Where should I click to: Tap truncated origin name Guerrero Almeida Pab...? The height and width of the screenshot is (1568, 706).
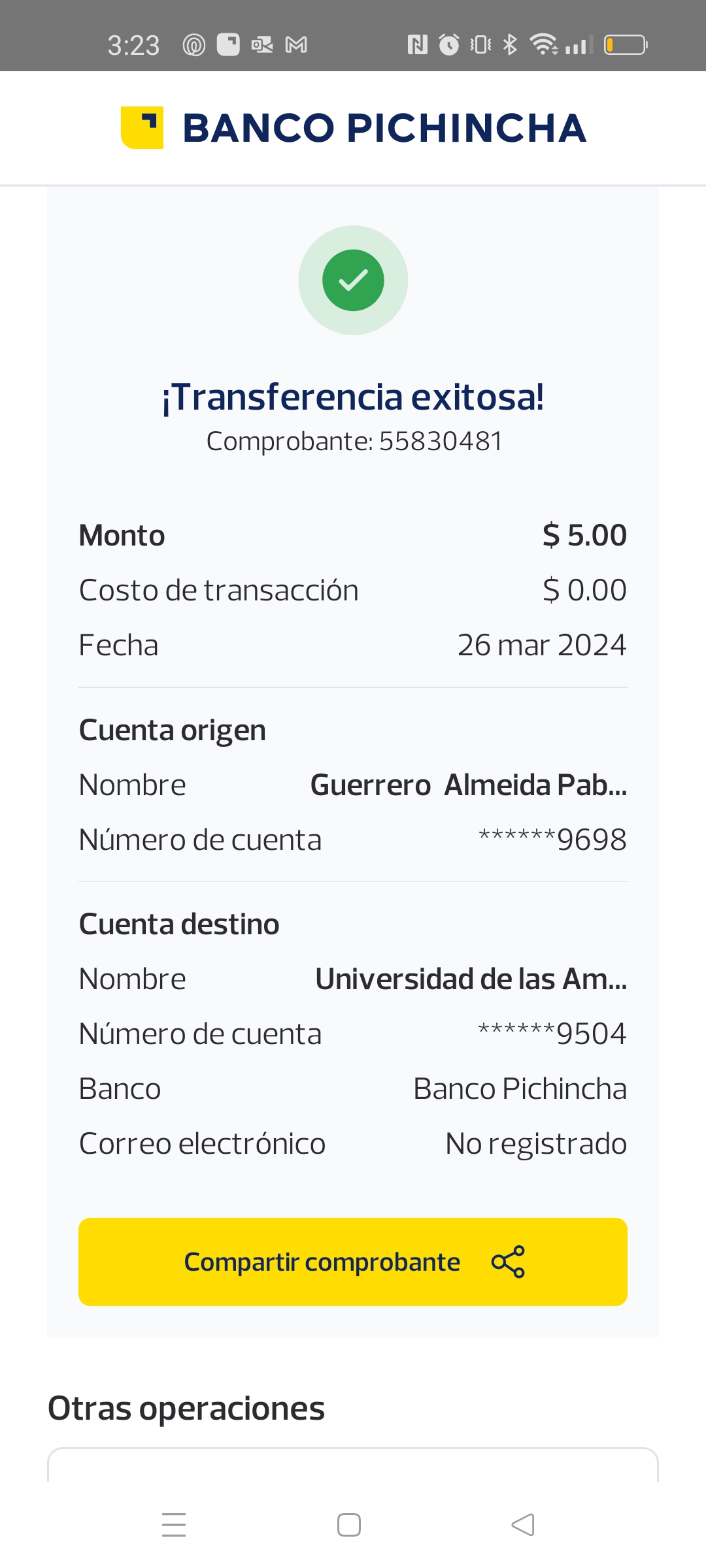pyautogui.click(x=468, y=785)
